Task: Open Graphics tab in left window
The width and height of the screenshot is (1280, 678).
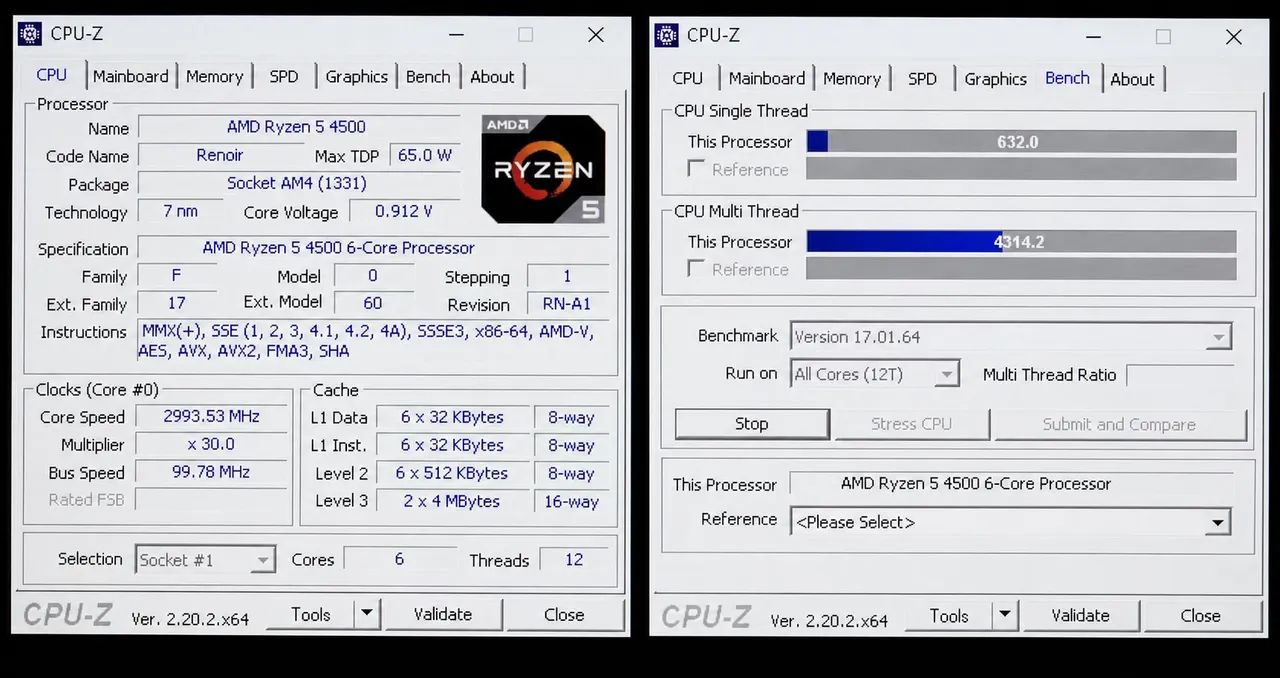Action: click(356, 76)
